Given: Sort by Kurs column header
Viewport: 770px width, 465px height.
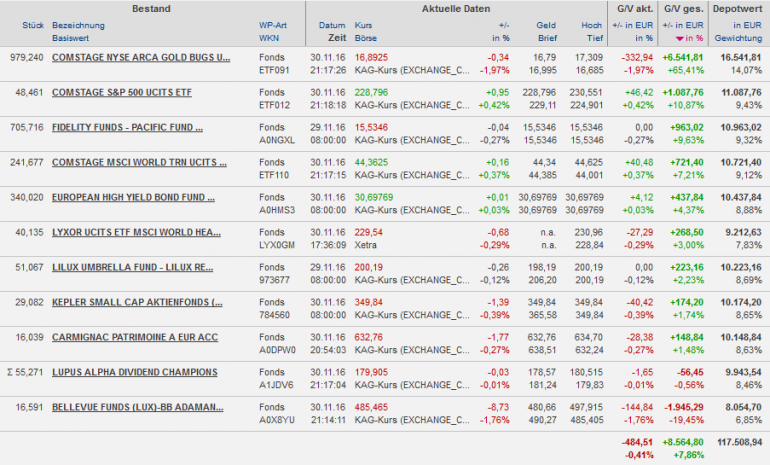Looking at the screenshot, I should (x=363, y=25).
